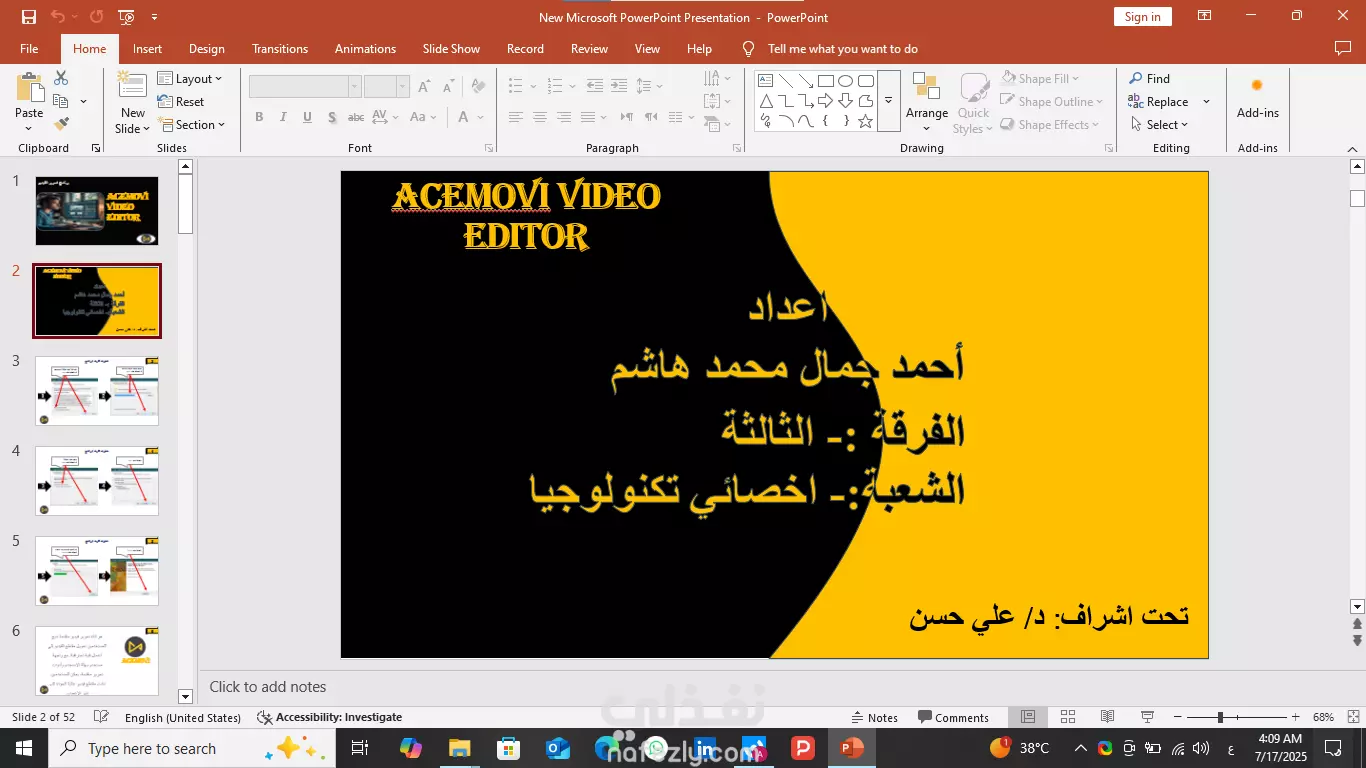Select the Text Box shape in gallery
The height and width of the screenshot is (768, 1366).
pos(765,81)
